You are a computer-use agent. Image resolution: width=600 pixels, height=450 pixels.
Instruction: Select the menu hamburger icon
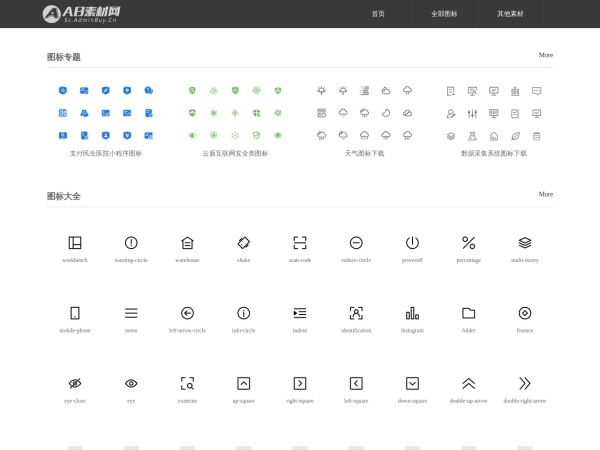131,313
